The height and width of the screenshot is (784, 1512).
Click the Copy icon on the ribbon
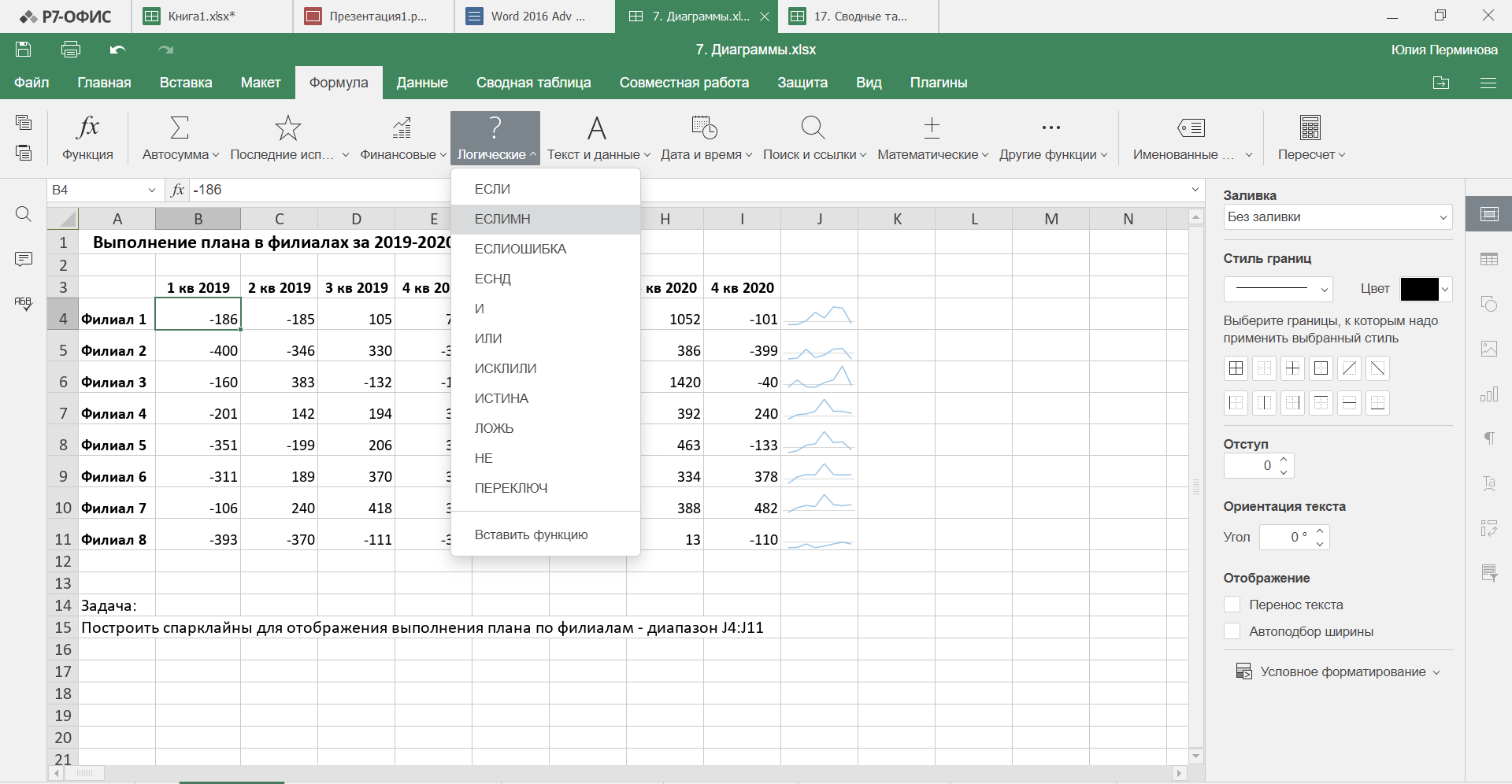tap(24, 122)
